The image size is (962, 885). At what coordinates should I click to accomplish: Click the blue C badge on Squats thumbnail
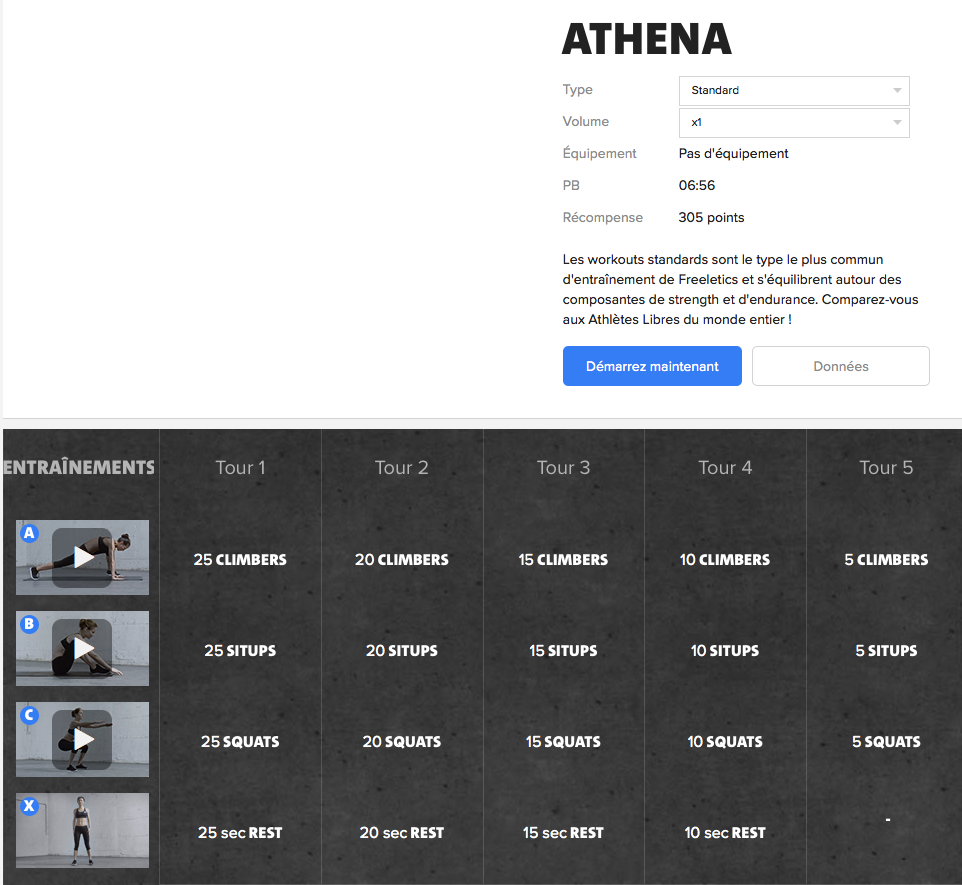29,714
